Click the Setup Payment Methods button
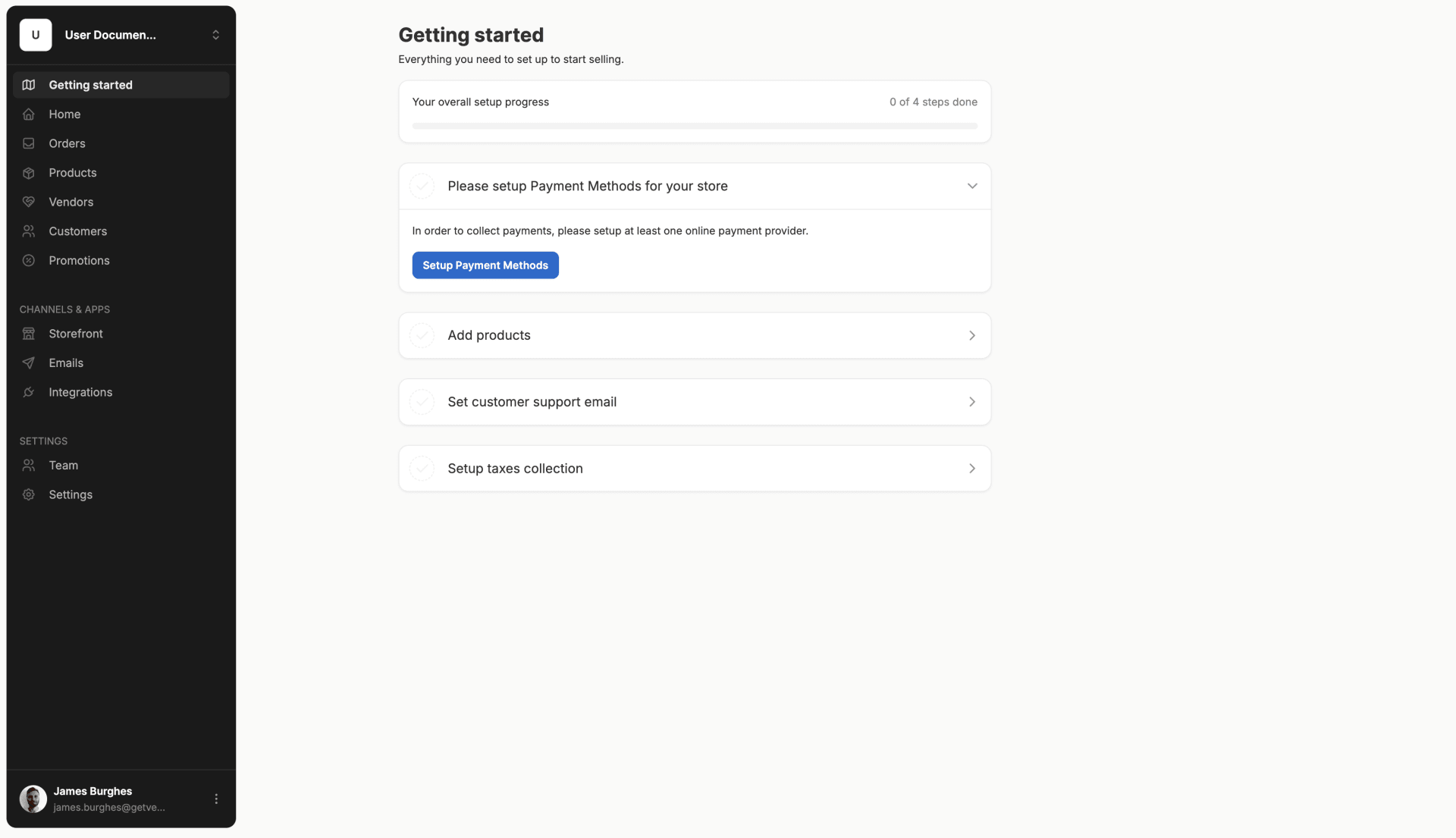This screenshot has width=1456, height=838. [x=485, y=265]
